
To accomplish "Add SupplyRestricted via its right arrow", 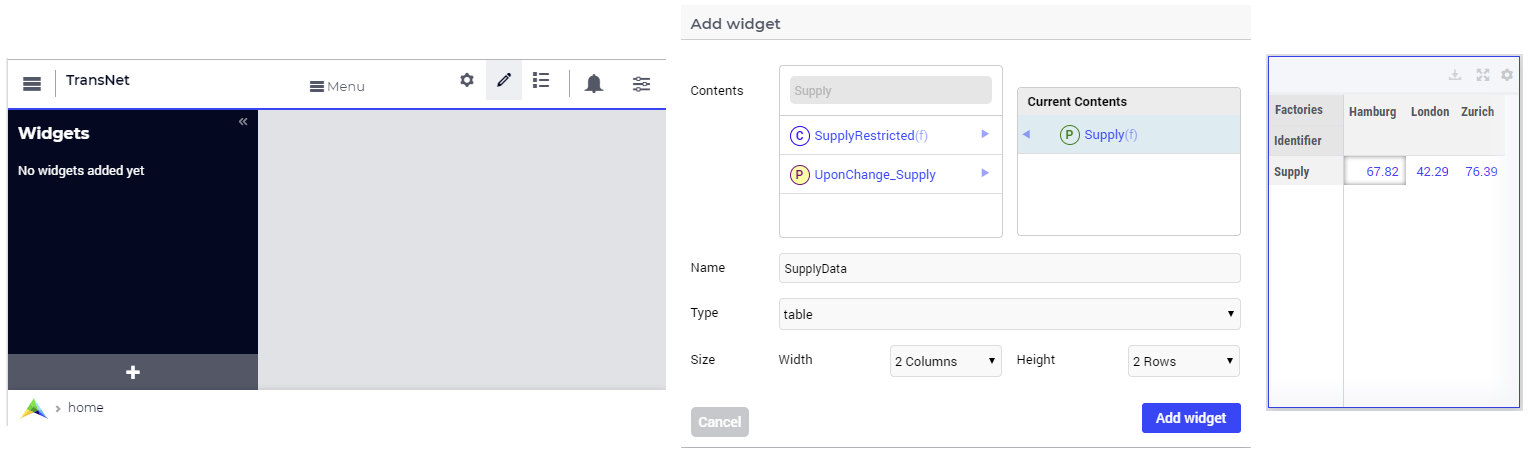I will pyautogui.click(x=985, y=134).
